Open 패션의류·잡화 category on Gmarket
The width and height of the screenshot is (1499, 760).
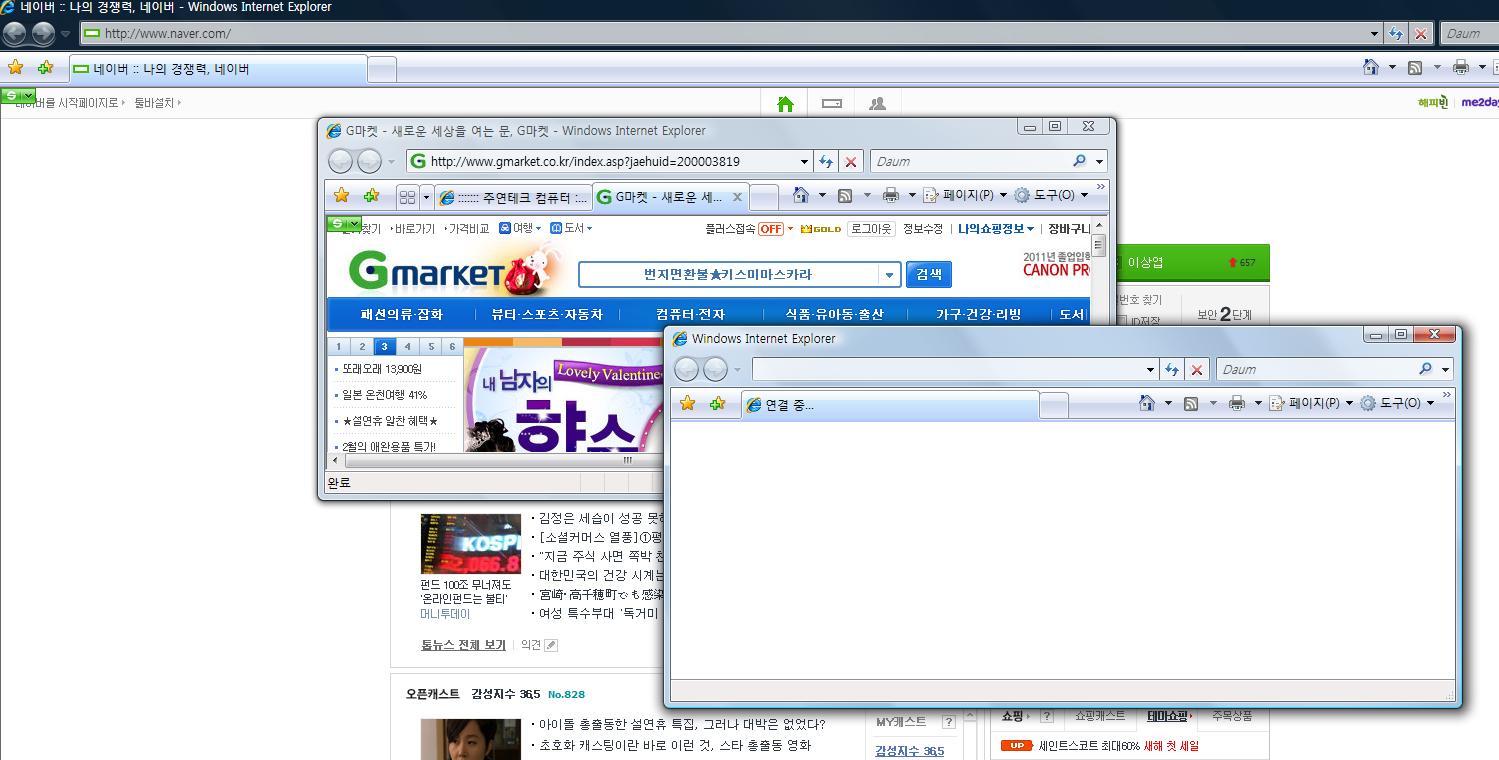tap(401, 314)
